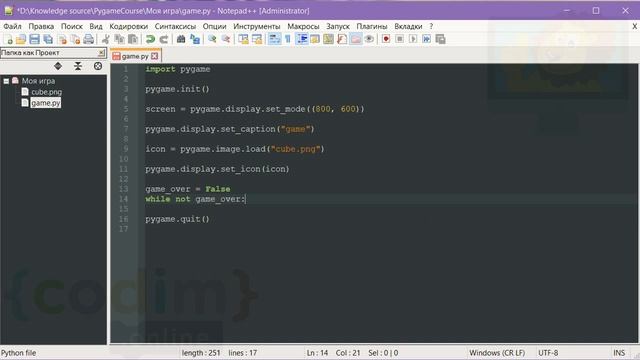640x360 pixels.
Task: Click the Fold all icon in workspace panel
Action: [x=78, y=66]
